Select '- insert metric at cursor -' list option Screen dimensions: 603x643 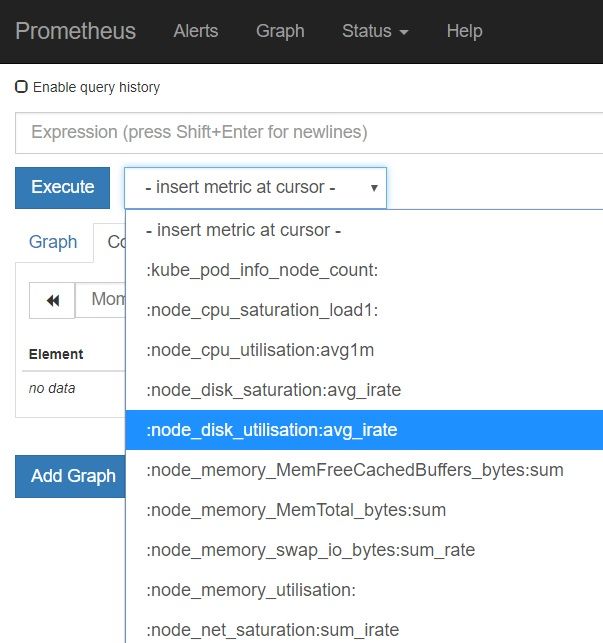click(x=364, y=230)
